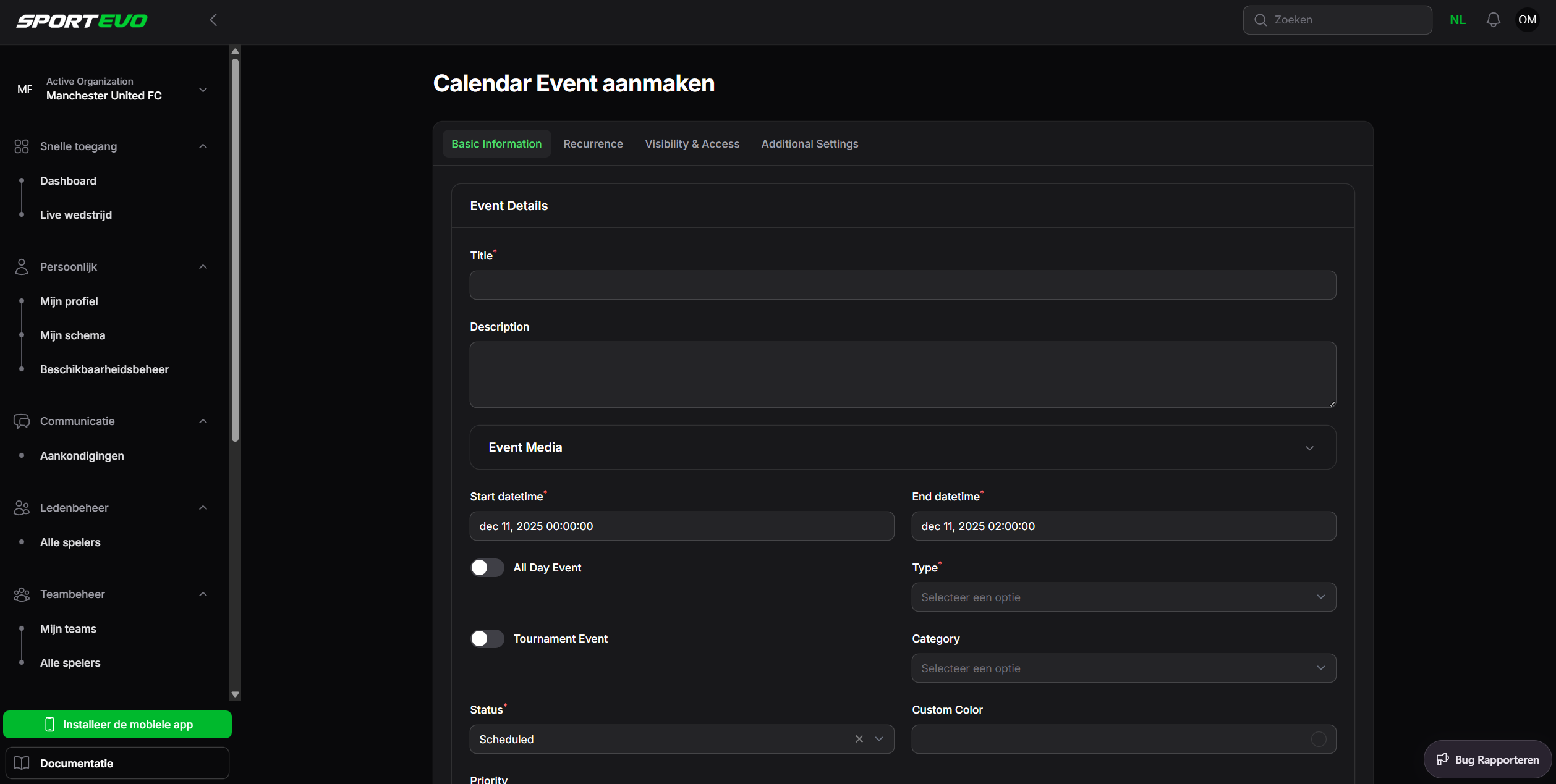Click the NL language indicator
Image resolution: width=1556 pixels, height=784 pixels.
[1458, 19]
